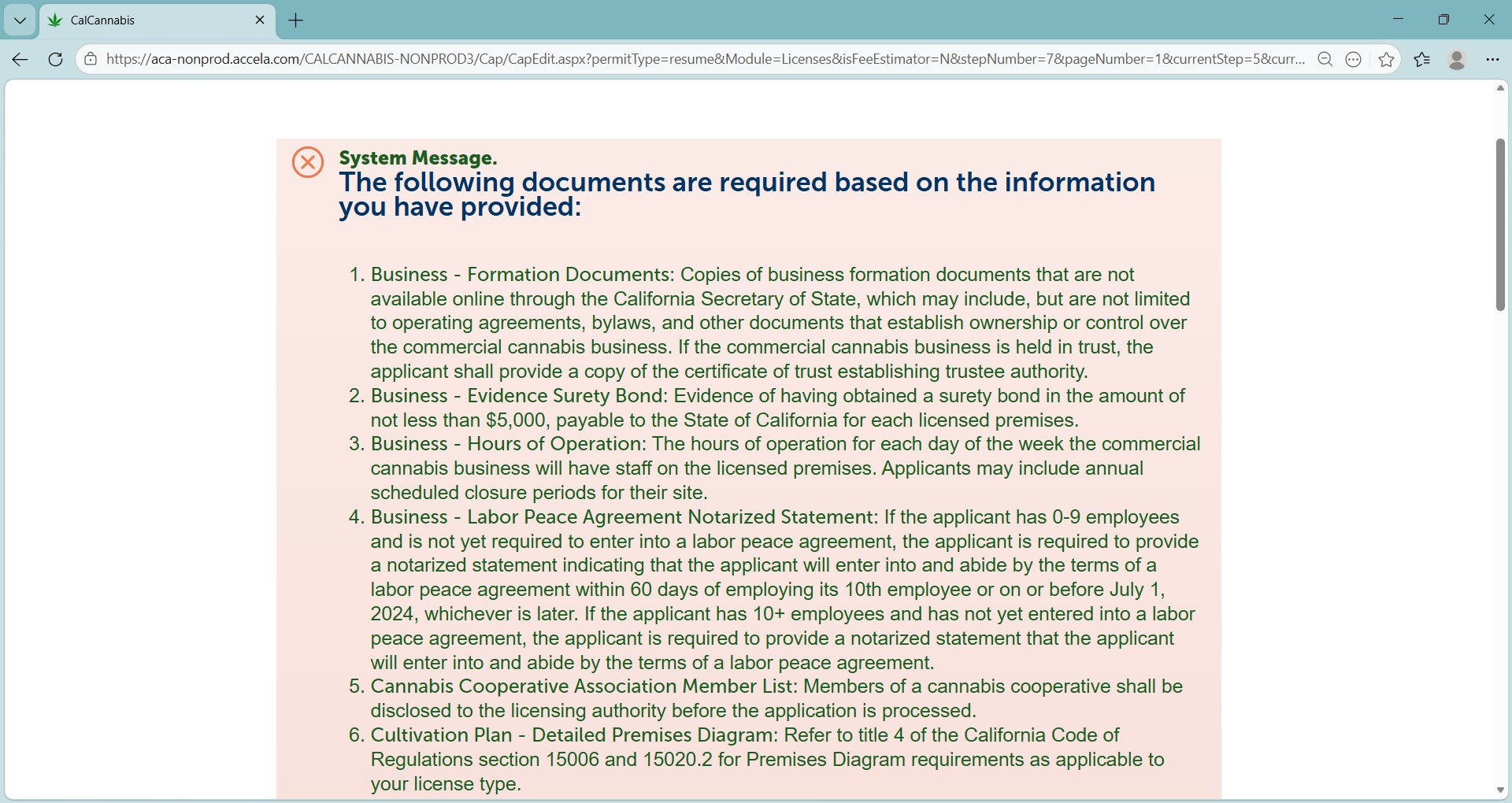This screenshot has height=803, width=1512.
Task: Click 'Cannabis Cooperative Association Member List' text
Action: pos(584,686)
